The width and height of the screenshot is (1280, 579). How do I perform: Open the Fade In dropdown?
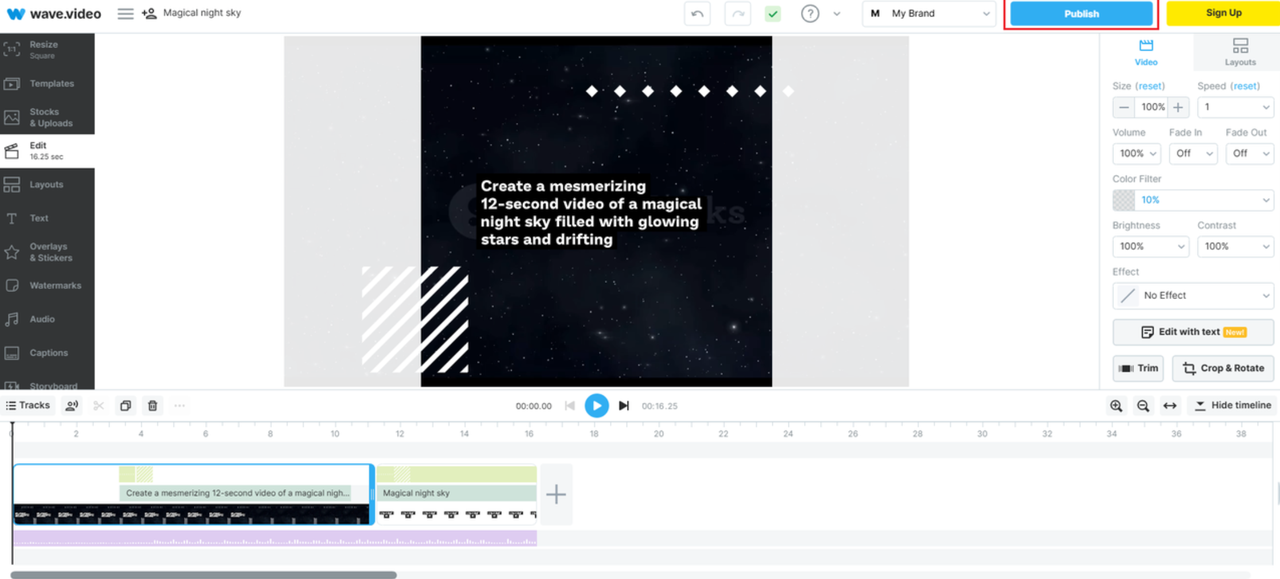coord(1194,153)
